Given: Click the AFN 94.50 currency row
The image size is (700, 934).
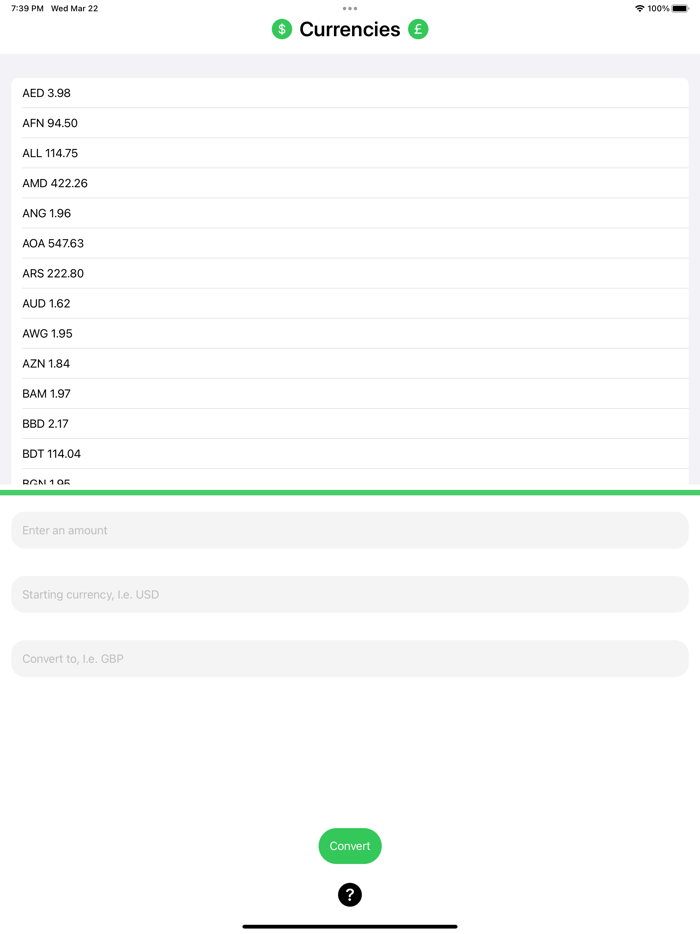Looking at the screenshot, I should 350,122.
